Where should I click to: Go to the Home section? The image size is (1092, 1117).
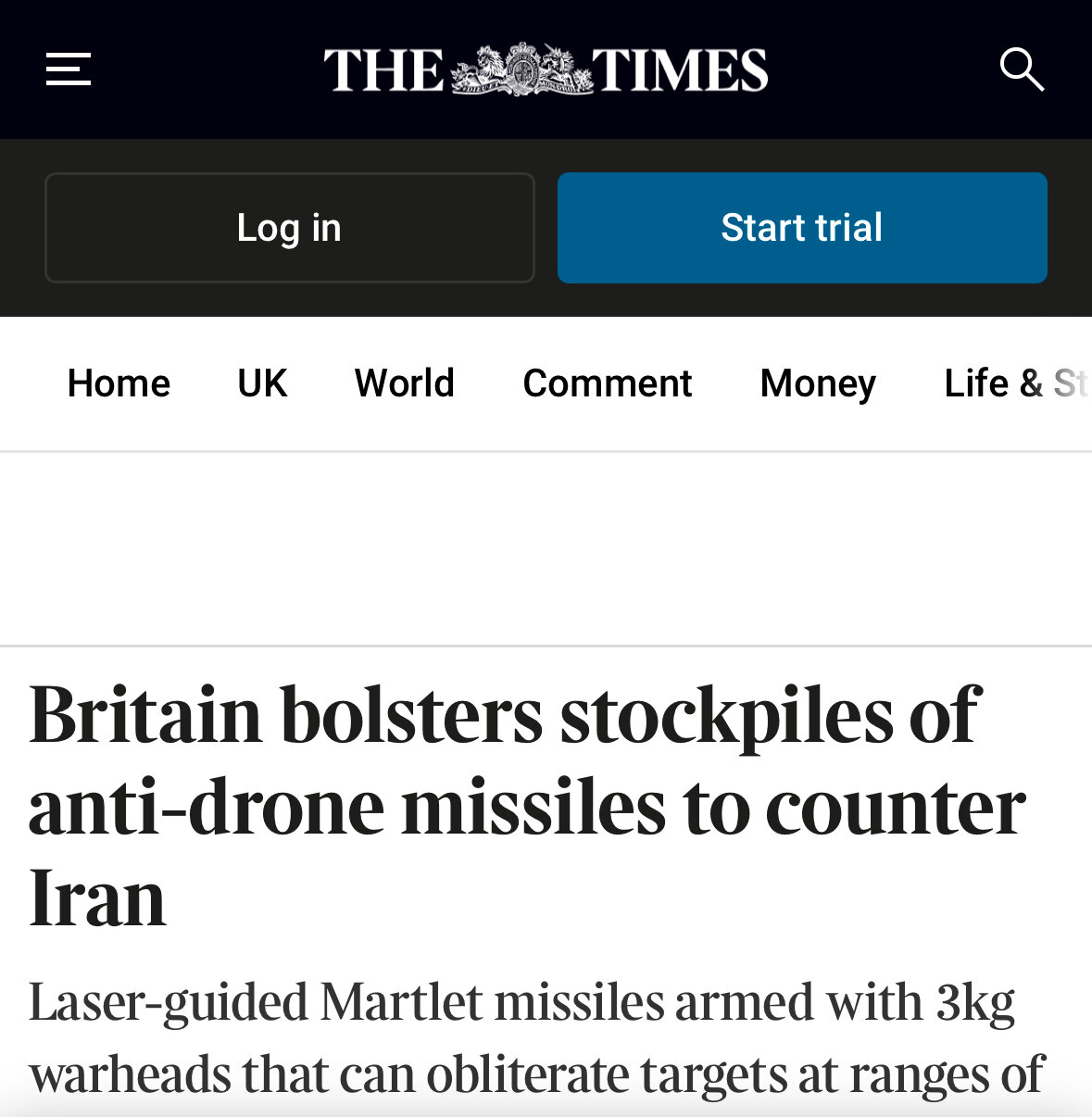pos(119,383)
